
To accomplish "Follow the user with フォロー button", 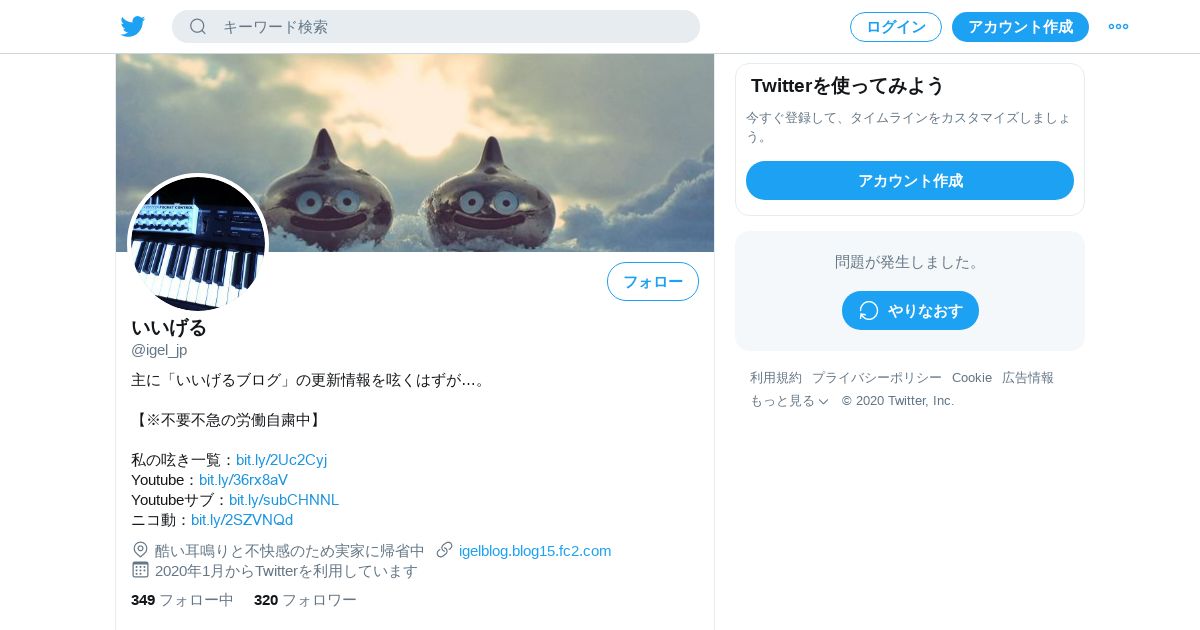I will (x=653, y=282).
